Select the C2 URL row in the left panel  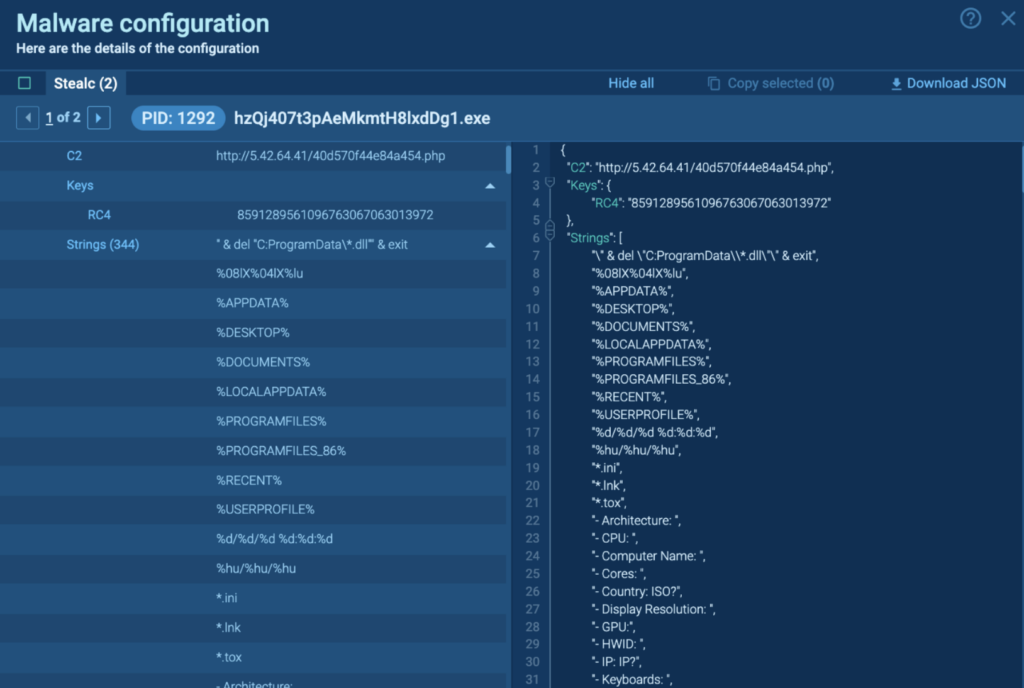pyautogui.click(x=330, y=156)
